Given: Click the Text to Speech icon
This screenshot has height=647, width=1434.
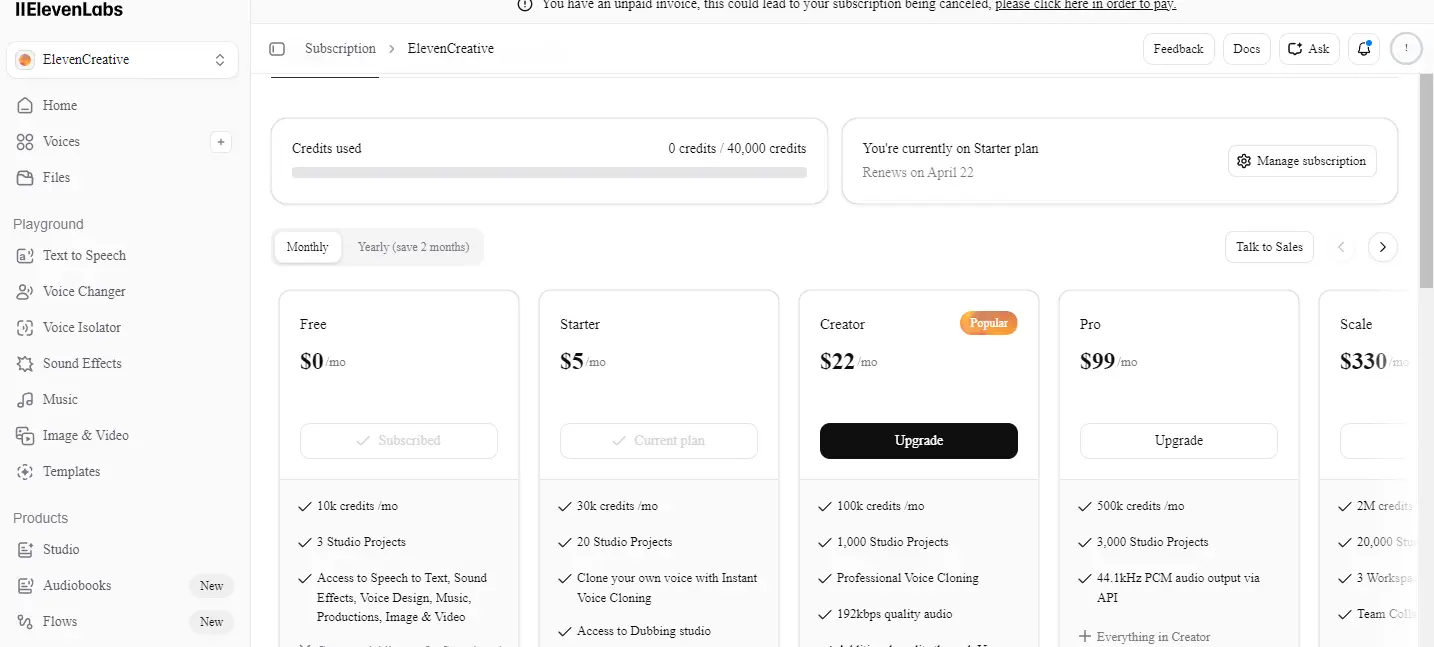Looking at the screenshot, I should pos(25,255).
